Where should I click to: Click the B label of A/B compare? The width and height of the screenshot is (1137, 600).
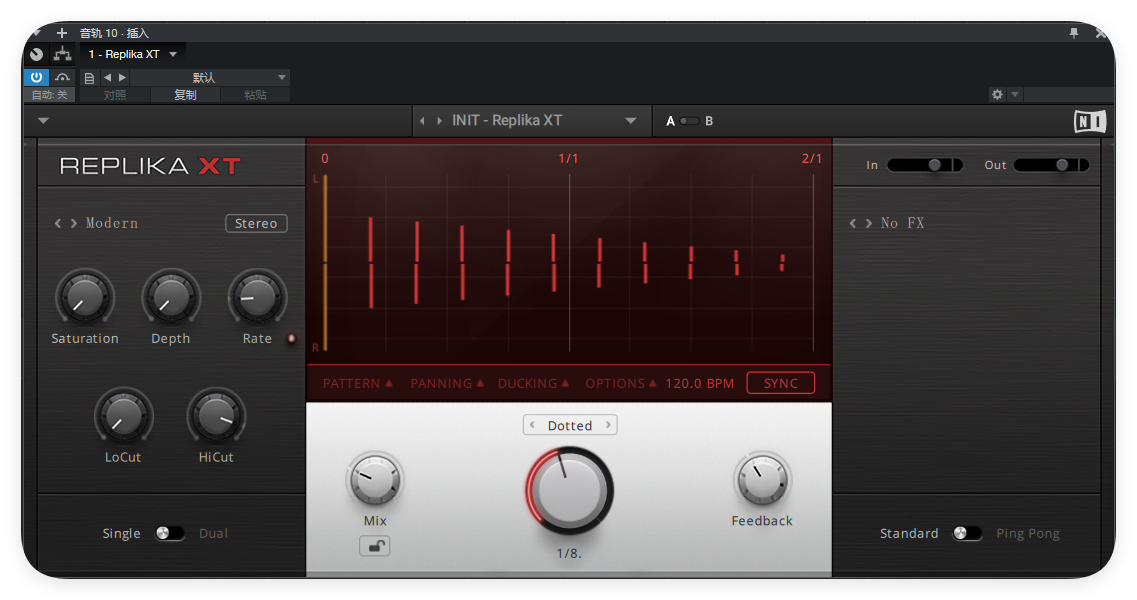(708, 121)
